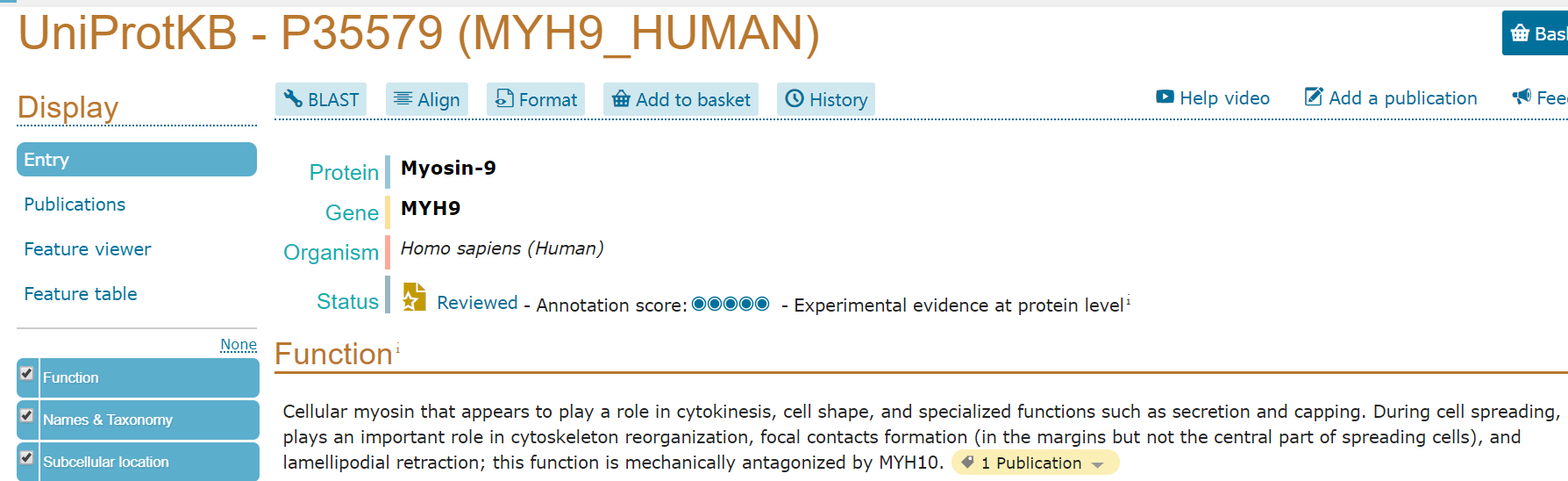Click the Feedback megaphone icon
This screenshot has height=481, width=1568.
(1522, 97)
